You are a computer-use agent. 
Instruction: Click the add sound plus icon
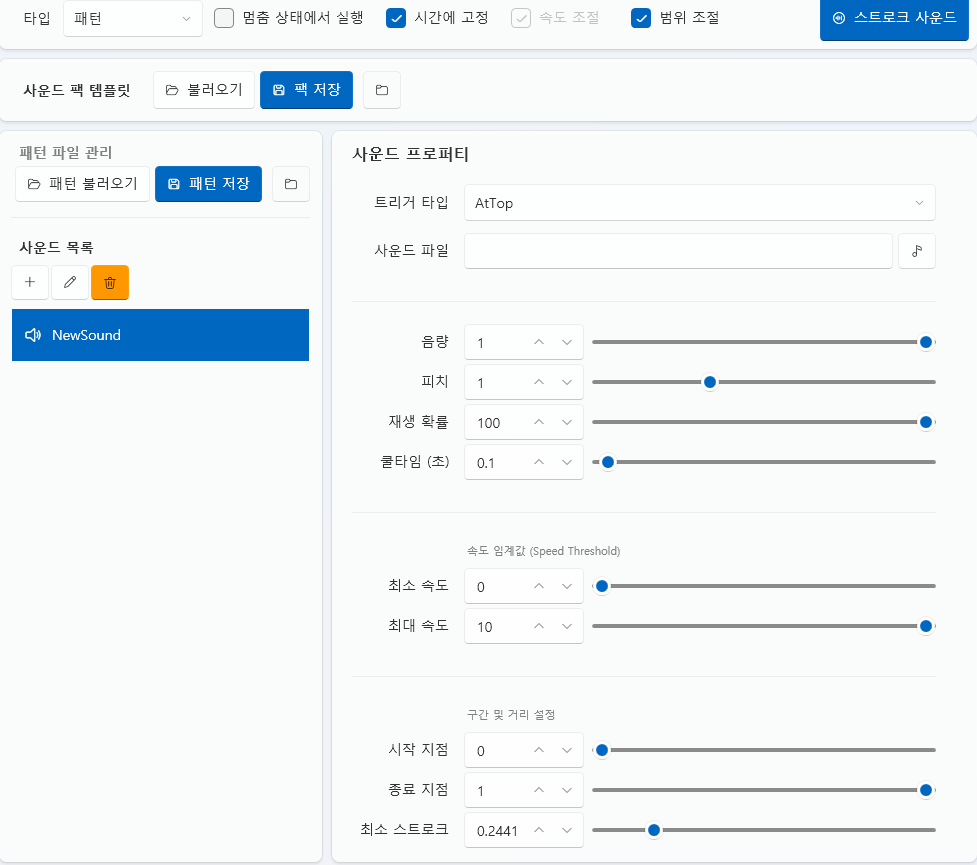[30, 283]
